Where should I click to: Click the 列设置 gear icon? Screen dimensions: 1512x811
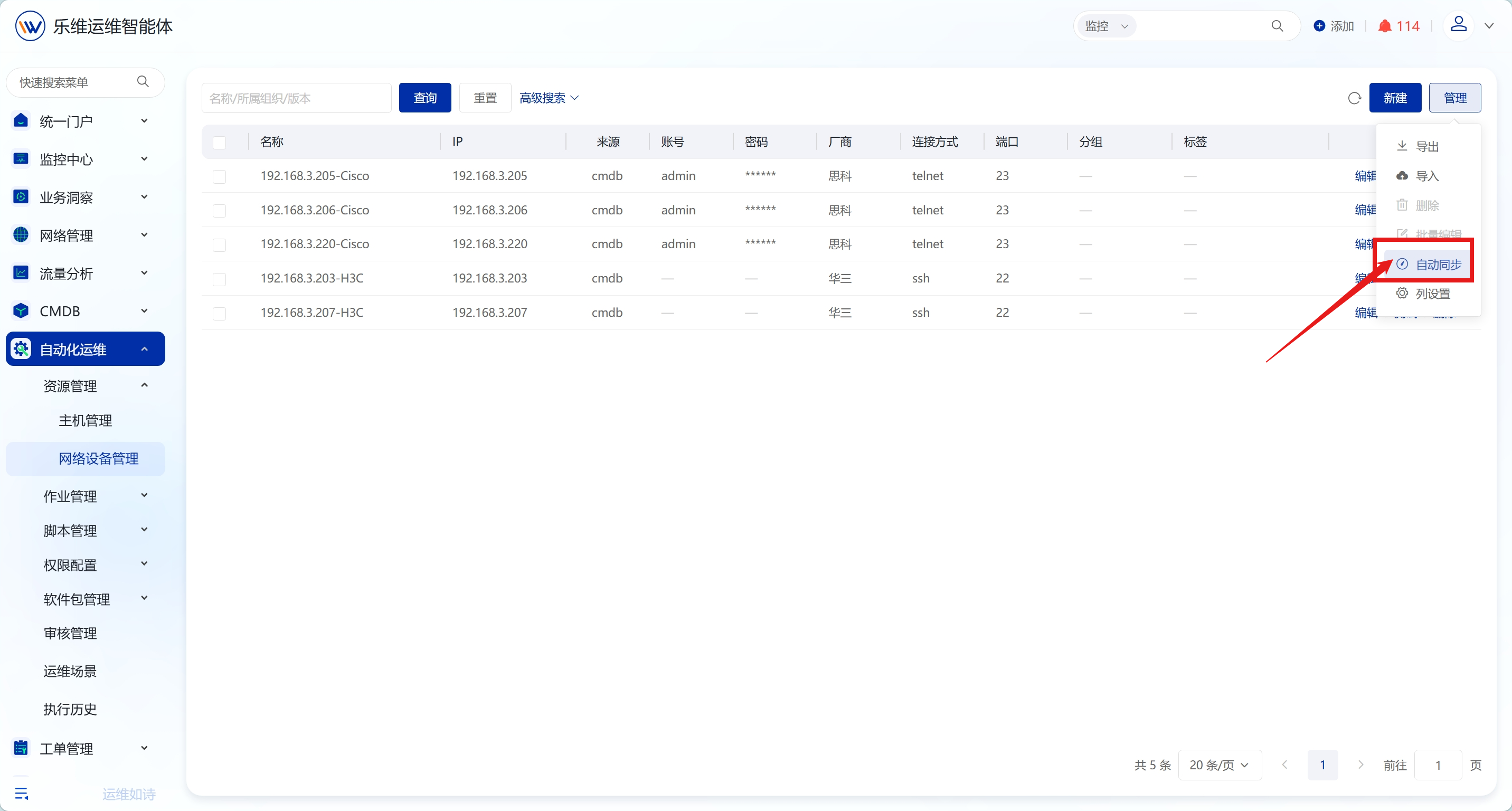(1402, 294)
